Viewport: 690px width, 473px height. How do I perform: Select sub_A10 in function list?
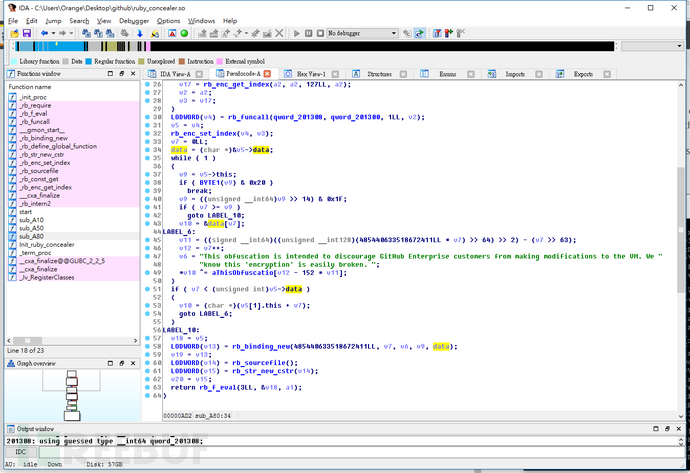tap(31, 220)
